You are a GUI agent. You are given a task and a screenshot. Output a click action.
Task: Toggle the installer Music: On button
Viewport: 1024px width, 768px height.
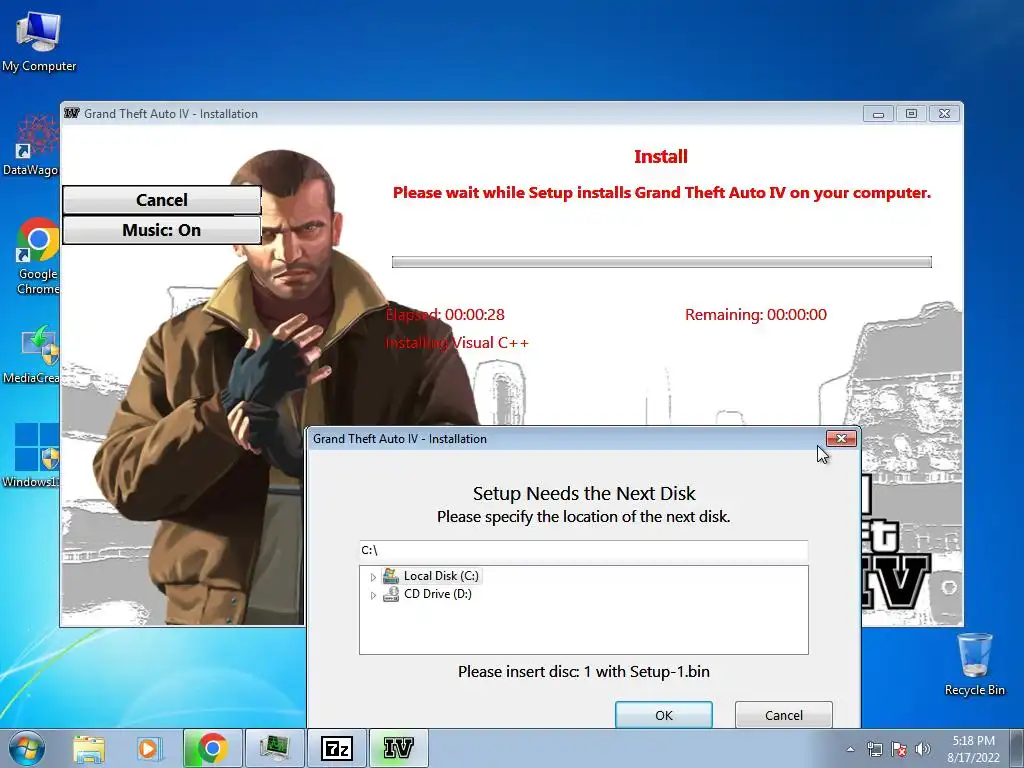(x=162, y=230)
